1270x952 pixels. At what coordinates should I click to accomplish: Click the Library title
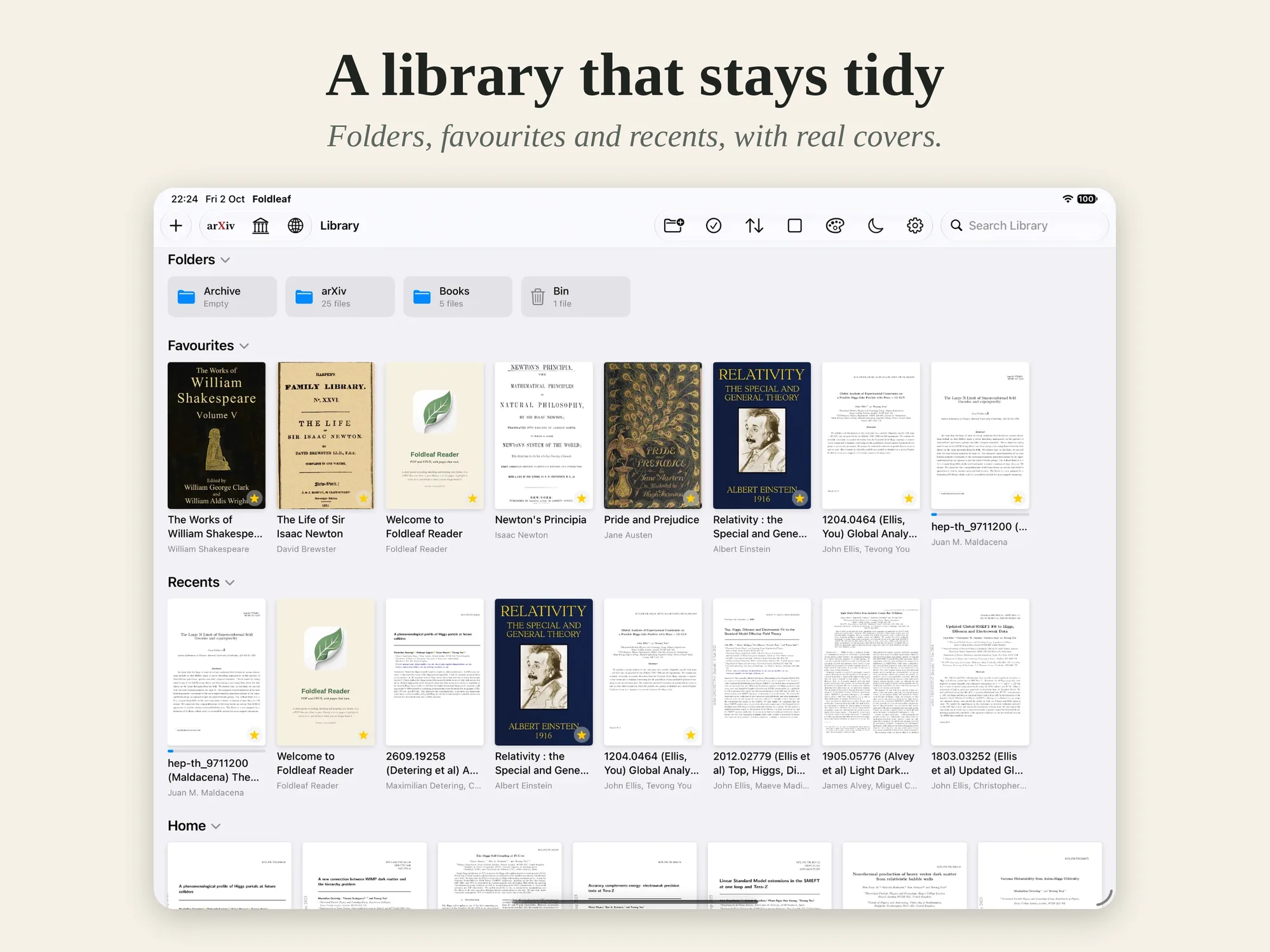(x=340, y=225)
